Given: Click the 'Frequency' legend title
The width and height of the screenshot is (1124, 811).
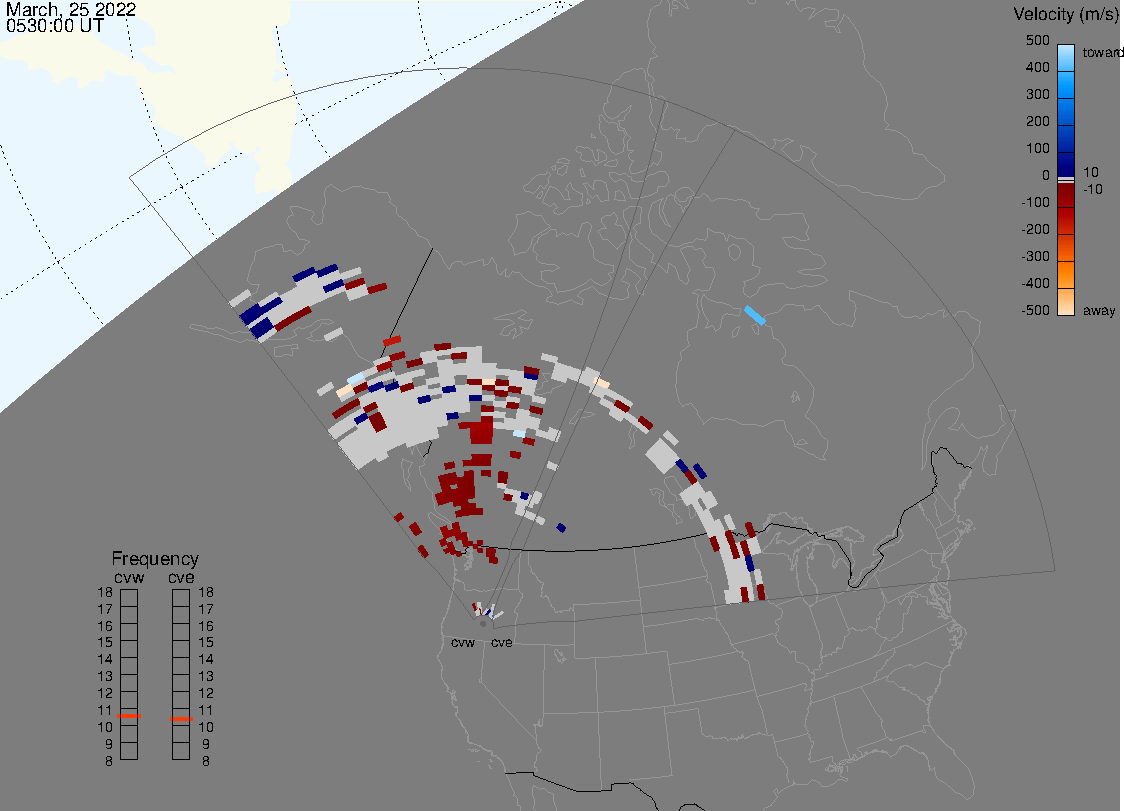Looking at the screenshot, I should [155, 559].
